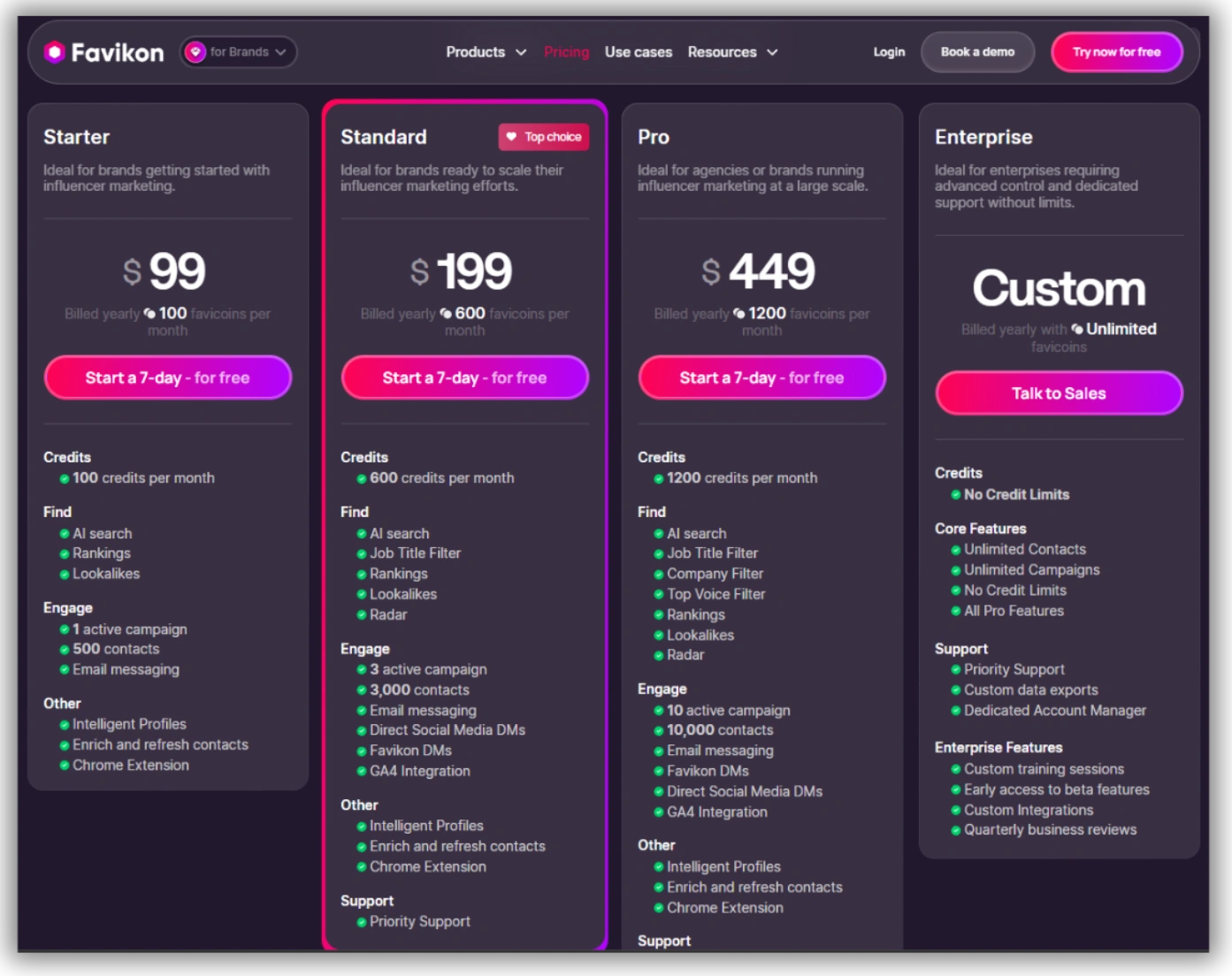
Task: Click the Starter plan title
Action: click(77, 137)
